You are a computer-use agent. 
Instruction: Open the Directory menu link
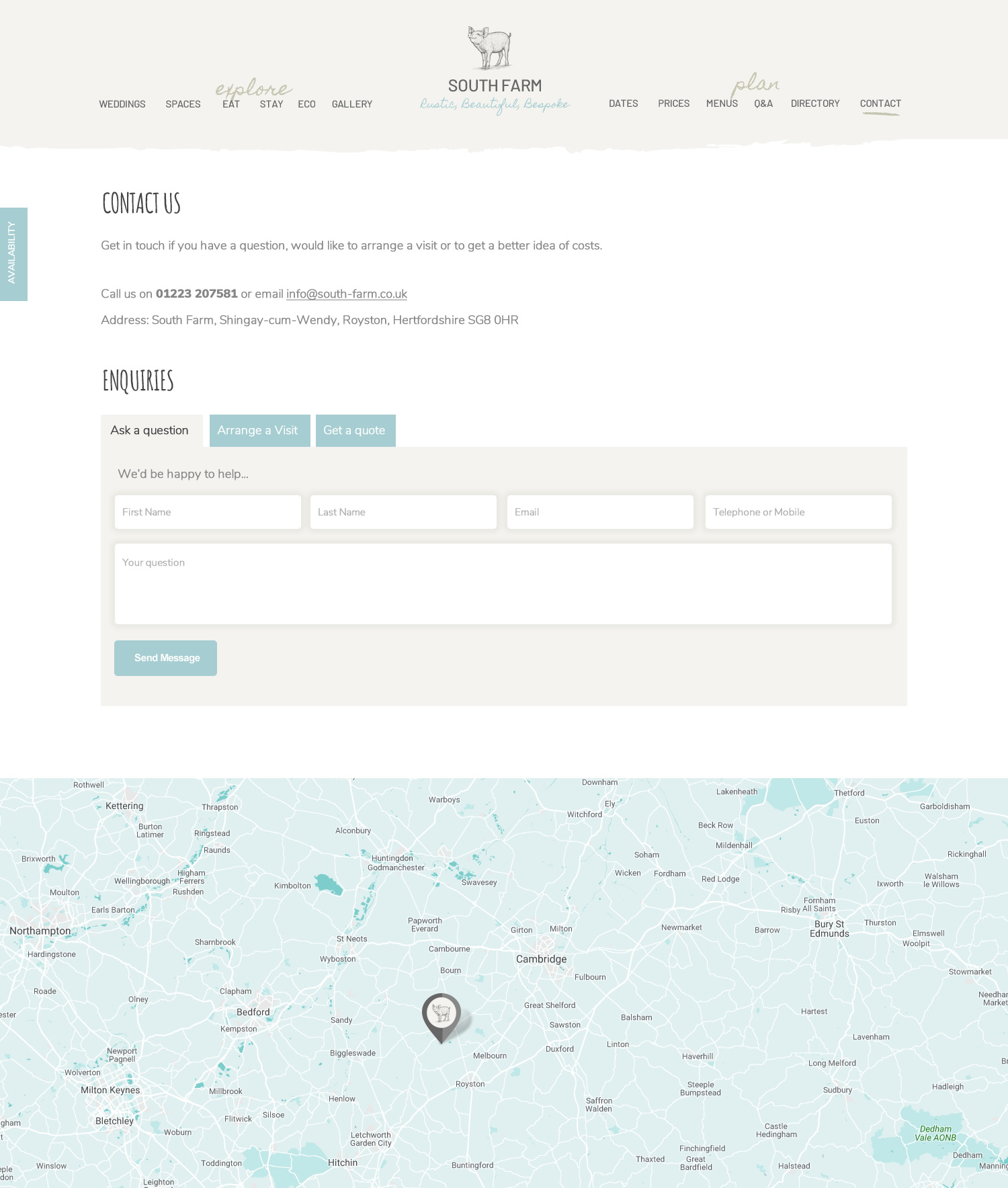click(815, 103)
